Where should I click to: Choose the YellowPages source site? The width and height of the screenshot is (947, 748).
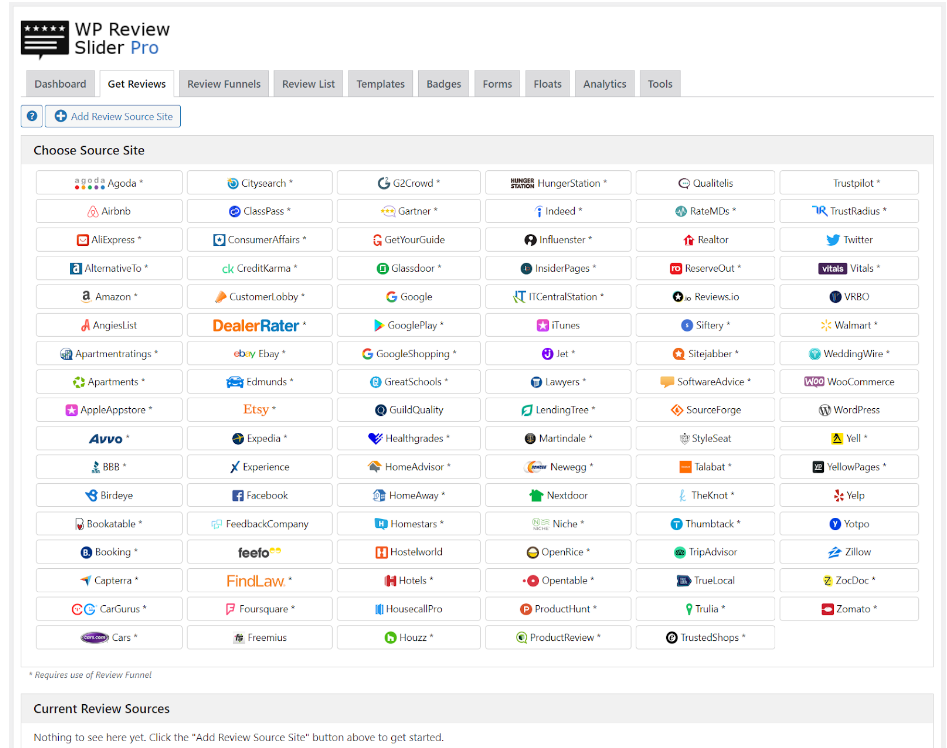click(849, 467)
